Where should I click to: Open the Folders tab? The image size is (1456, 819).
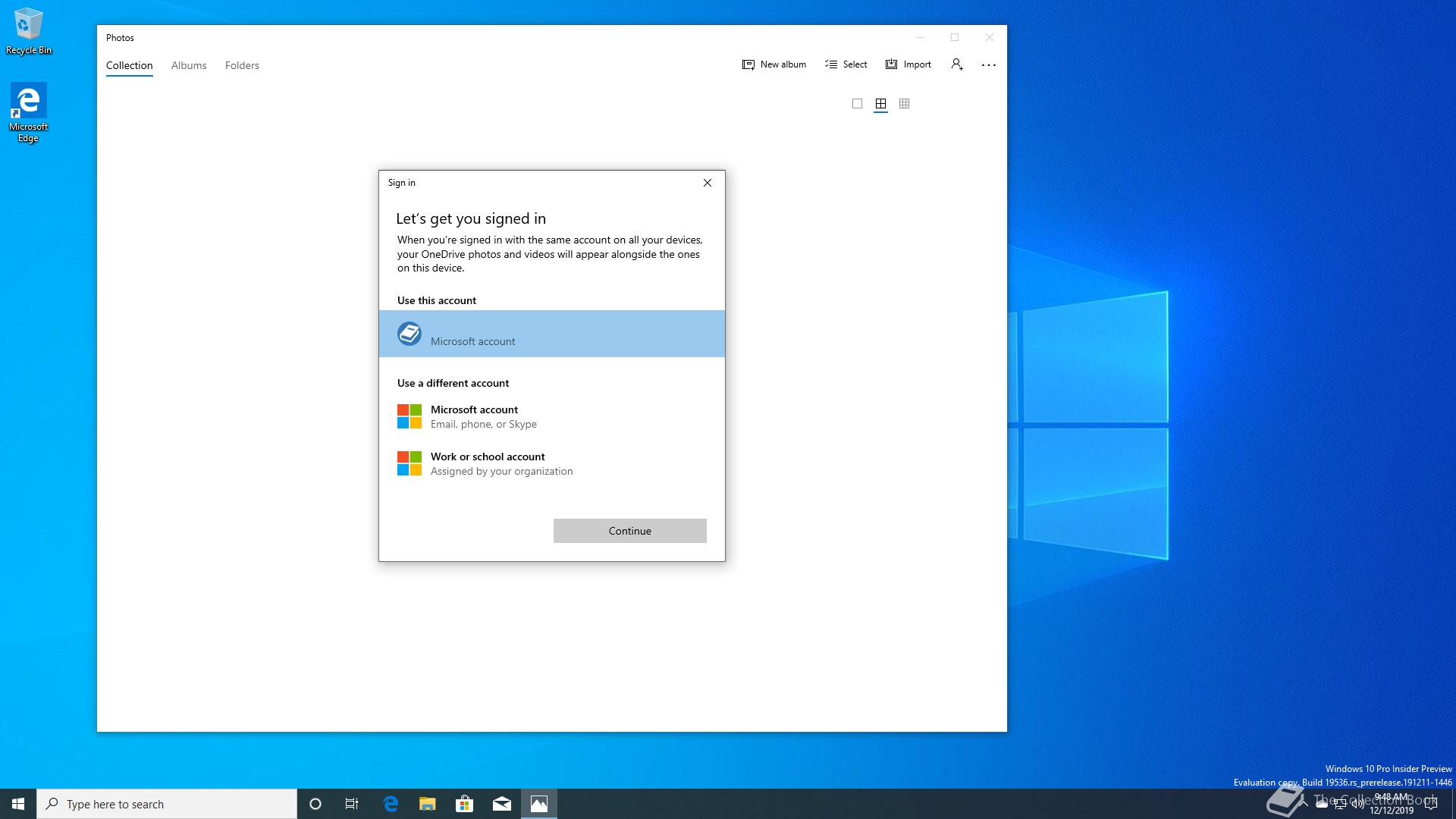pos(242,65)
